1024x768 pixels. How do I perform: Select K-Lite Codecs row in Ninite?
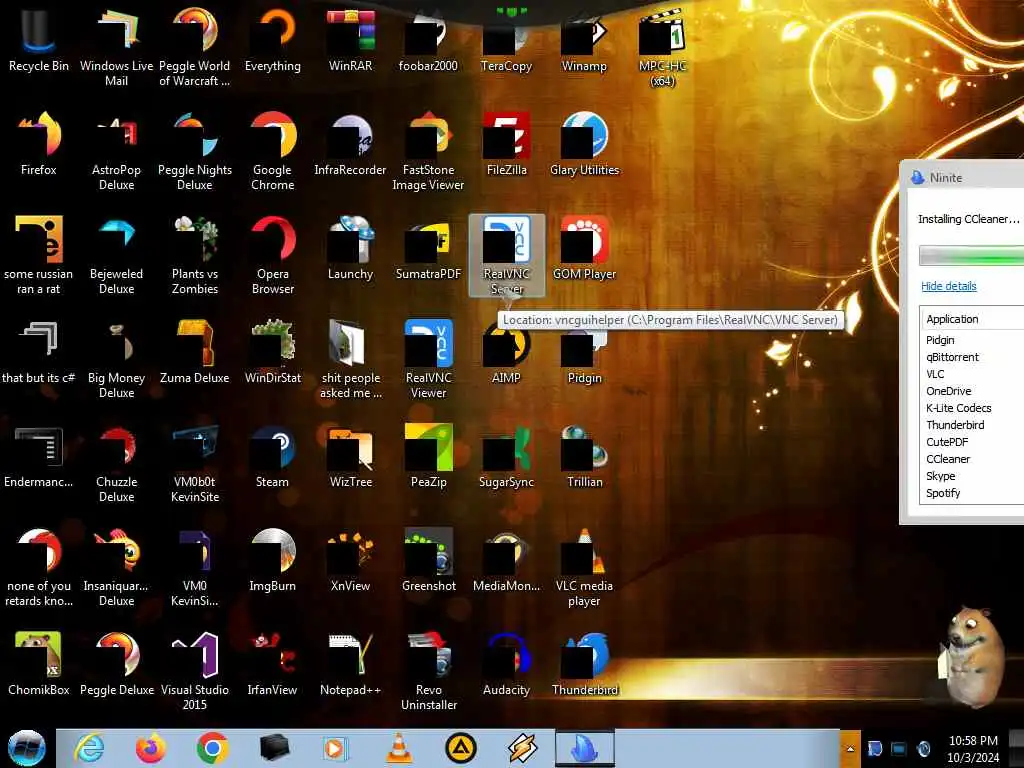click(972, 408)
